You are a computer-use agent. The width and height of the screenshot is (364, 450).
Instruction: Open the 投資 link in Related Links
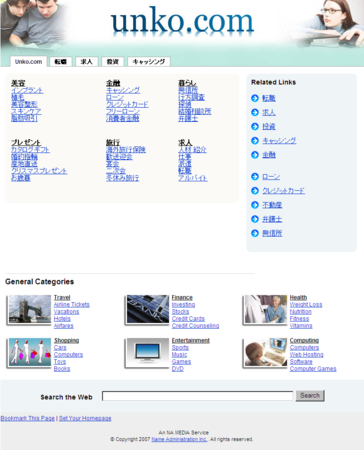269,127
